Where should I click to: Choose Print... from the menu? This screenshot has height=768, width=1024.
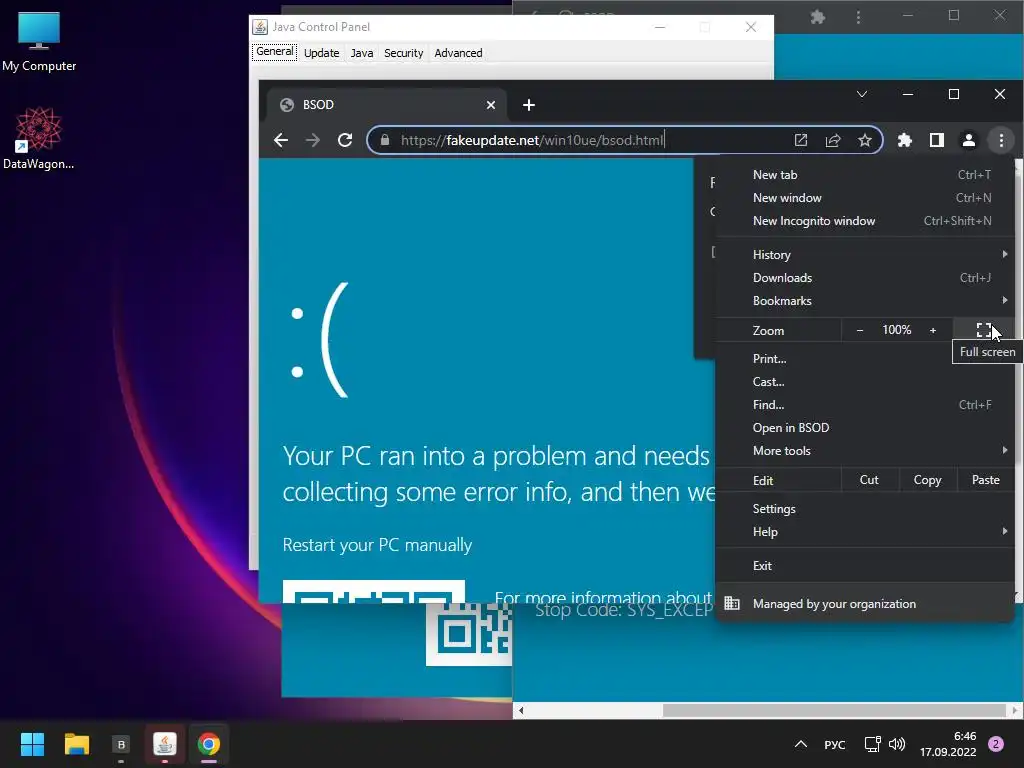click(x=865, y=359)
